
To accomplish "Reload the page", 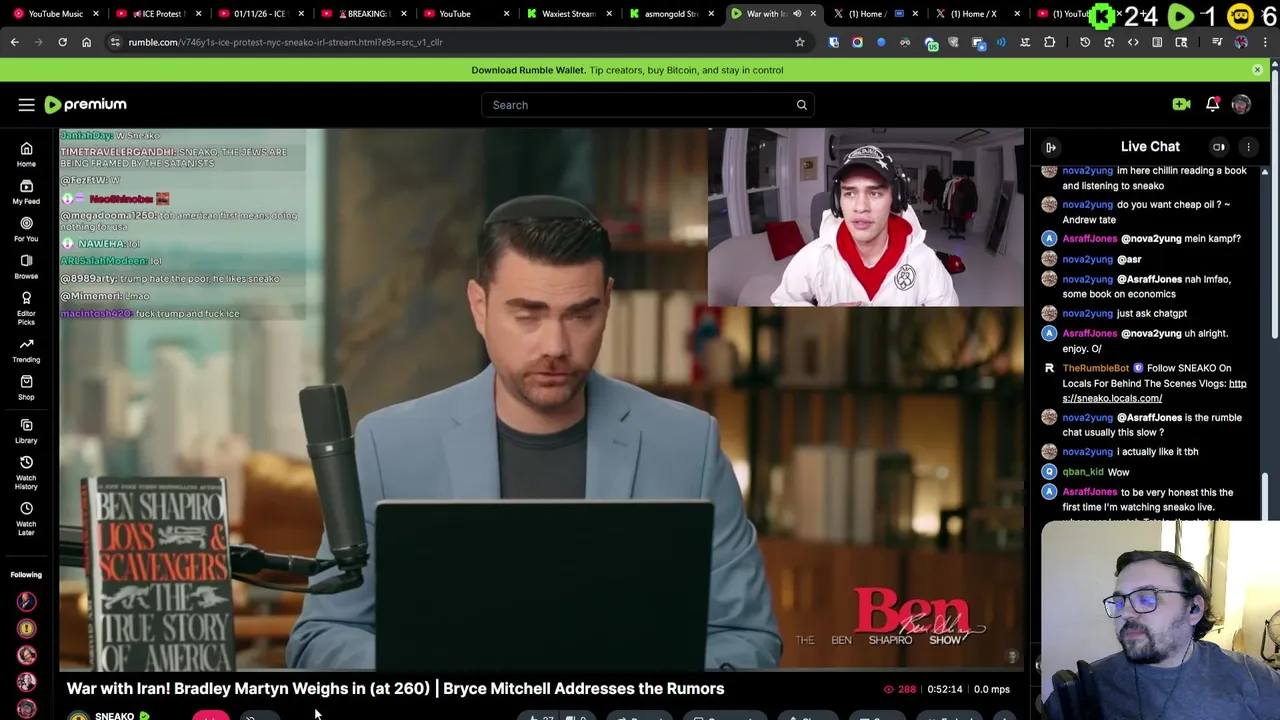I will pyautogui.click(x=62, y=42).
